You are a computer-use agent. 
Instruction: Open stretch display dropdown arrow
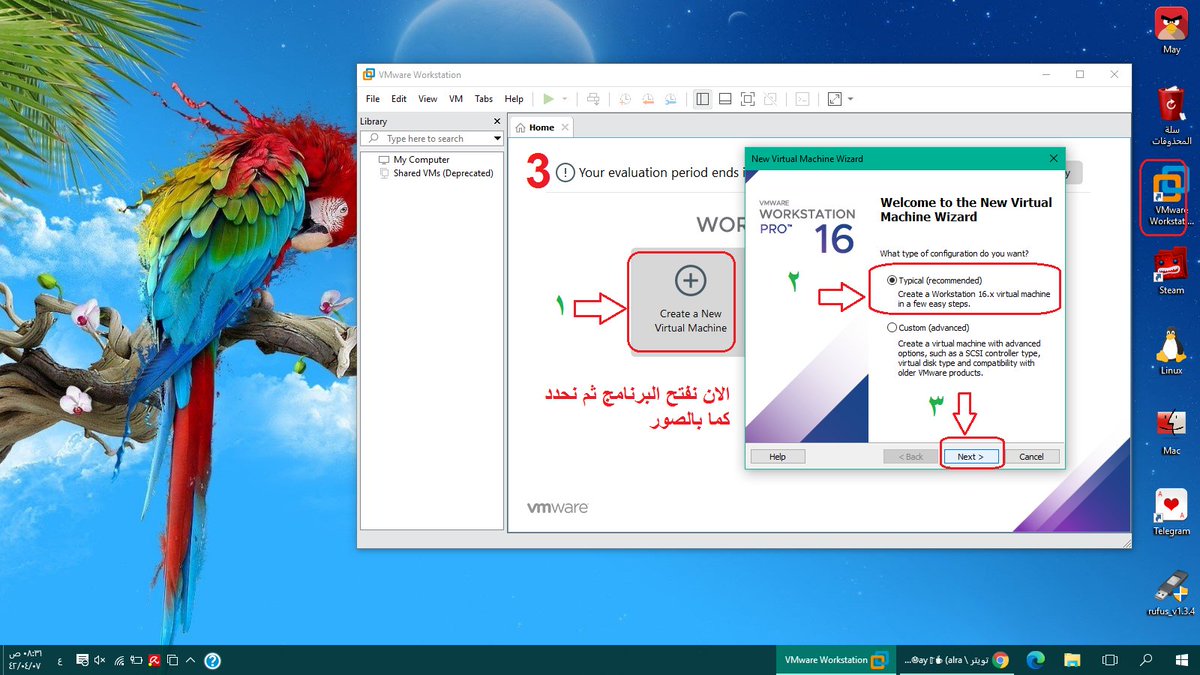point(850,99)
